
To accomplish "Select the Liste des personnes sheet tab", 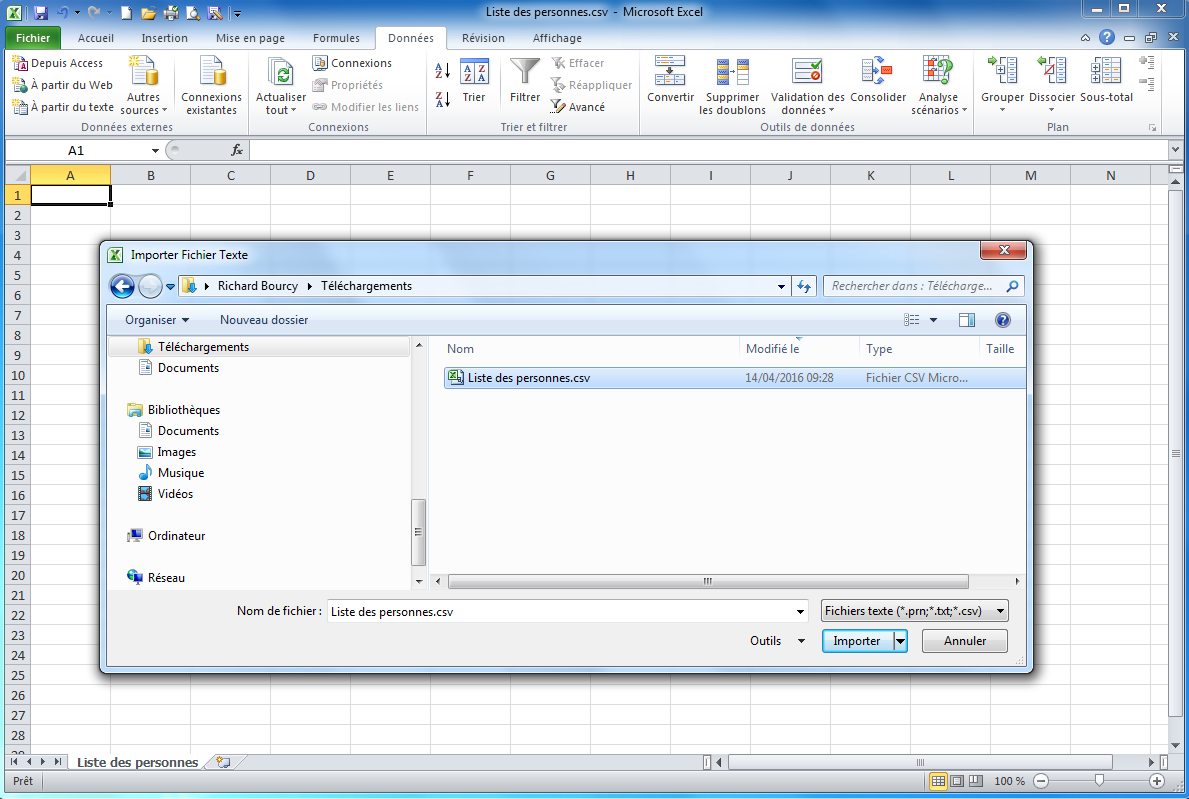I will click(x=137, y=762).
